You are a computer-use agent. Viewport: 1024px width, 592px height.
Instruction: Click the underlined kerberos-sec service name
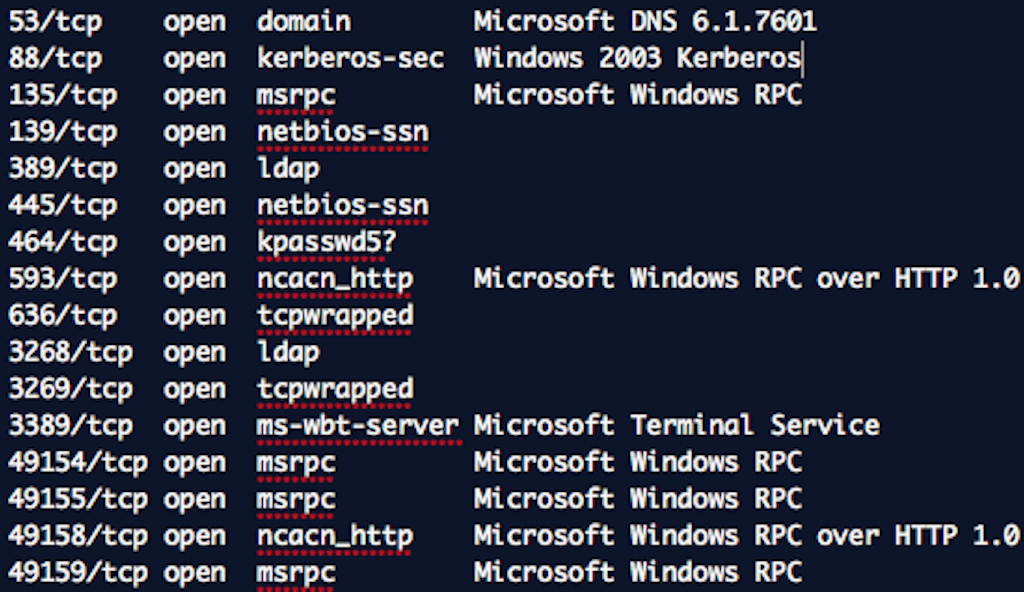[x=350, y=58]
